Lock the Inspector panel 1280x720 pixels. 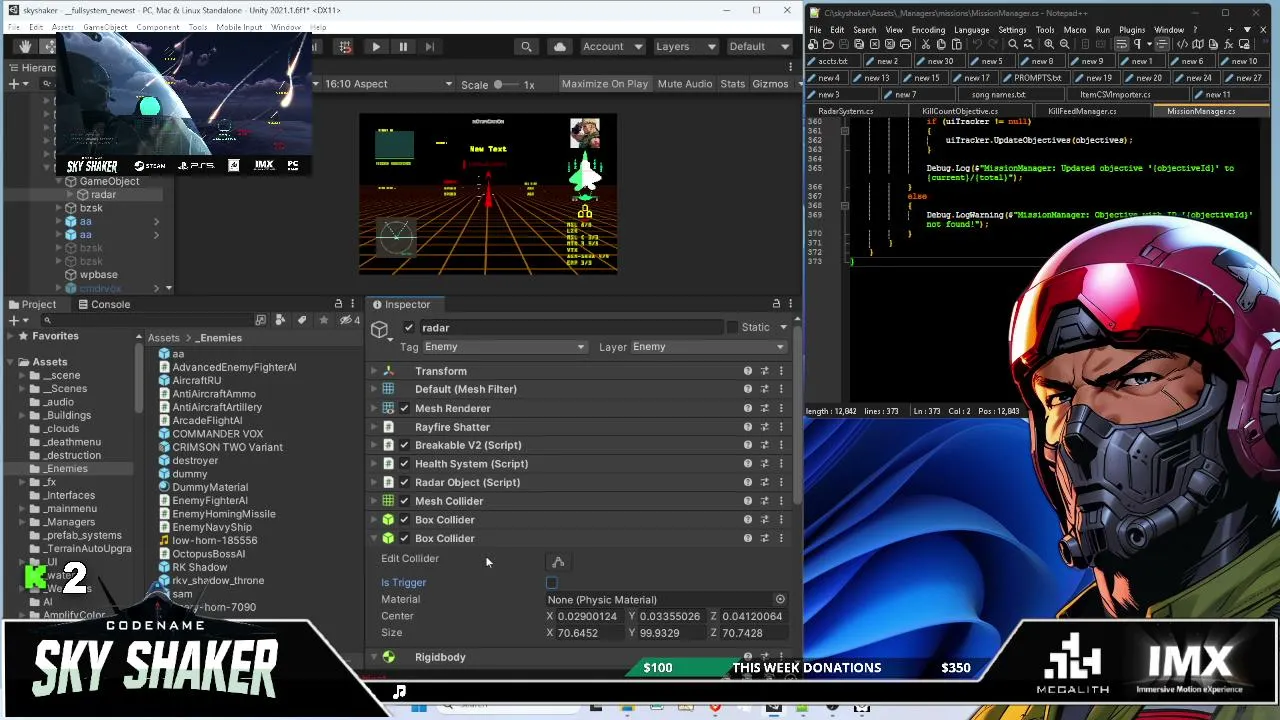click(776, 304)
